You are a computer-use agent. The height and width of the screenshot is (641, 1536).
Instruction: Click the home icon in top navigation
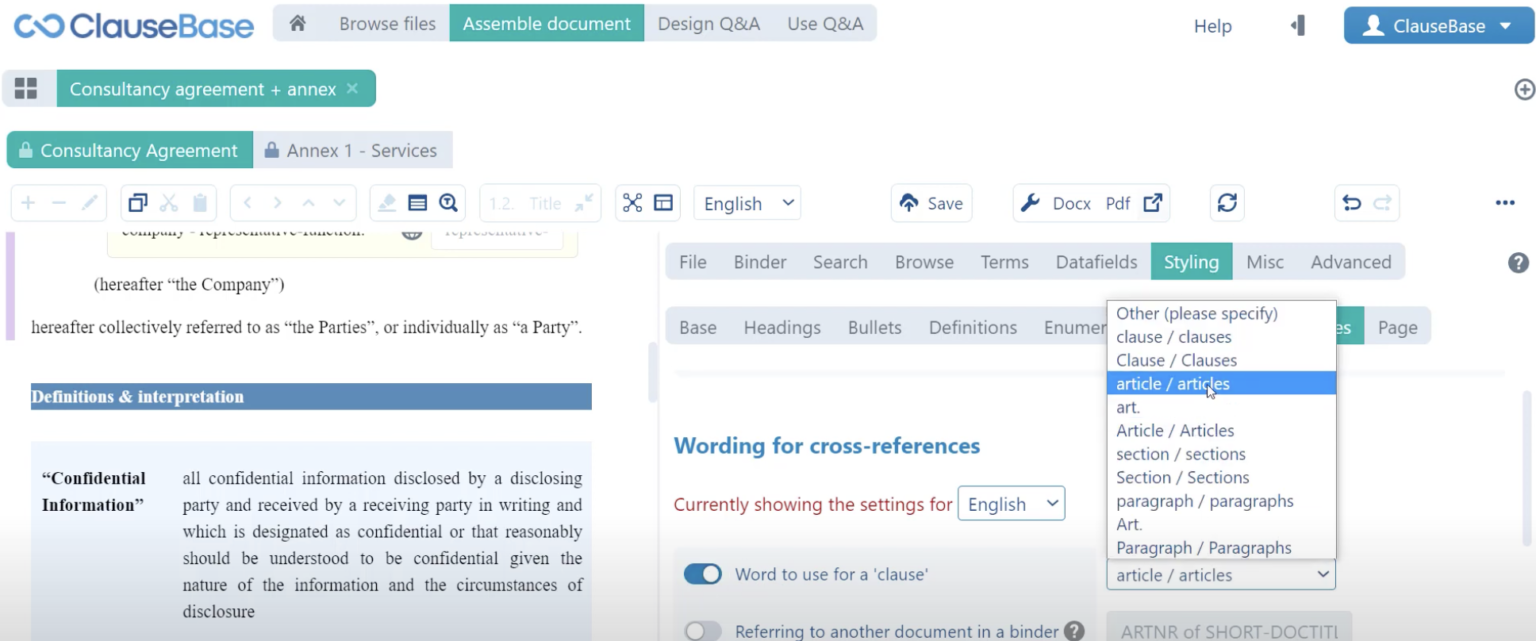click(297, 24)
